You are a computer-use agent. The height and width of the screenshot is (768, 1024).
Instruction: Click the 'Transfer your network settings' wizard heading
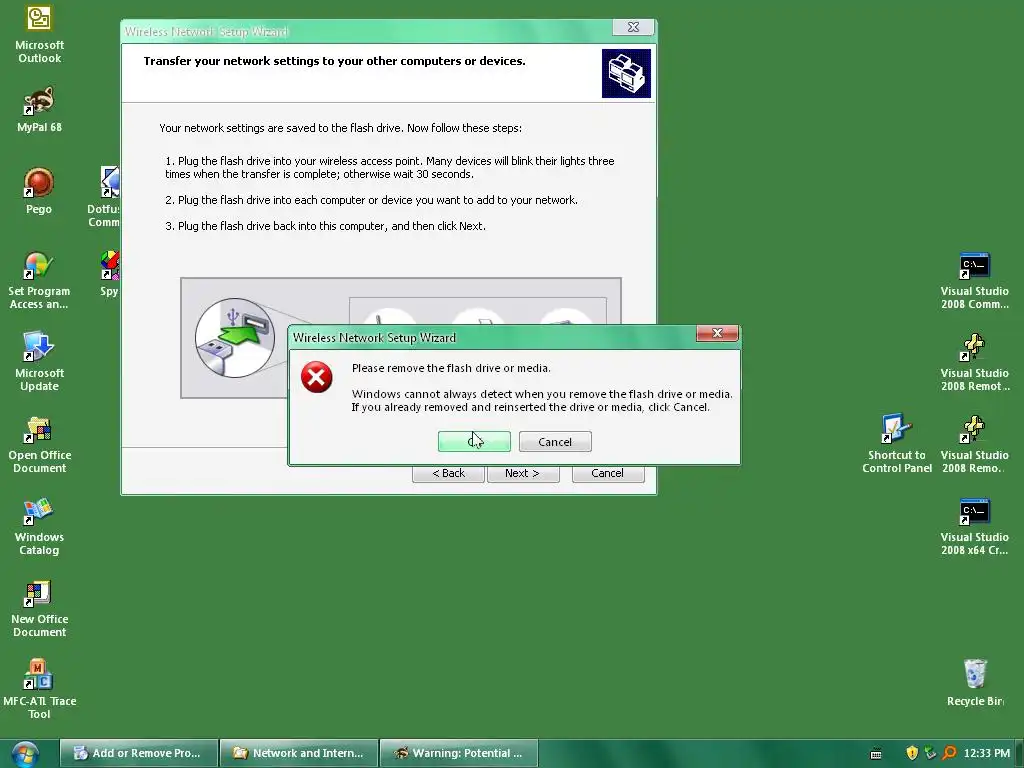[334, 61]
